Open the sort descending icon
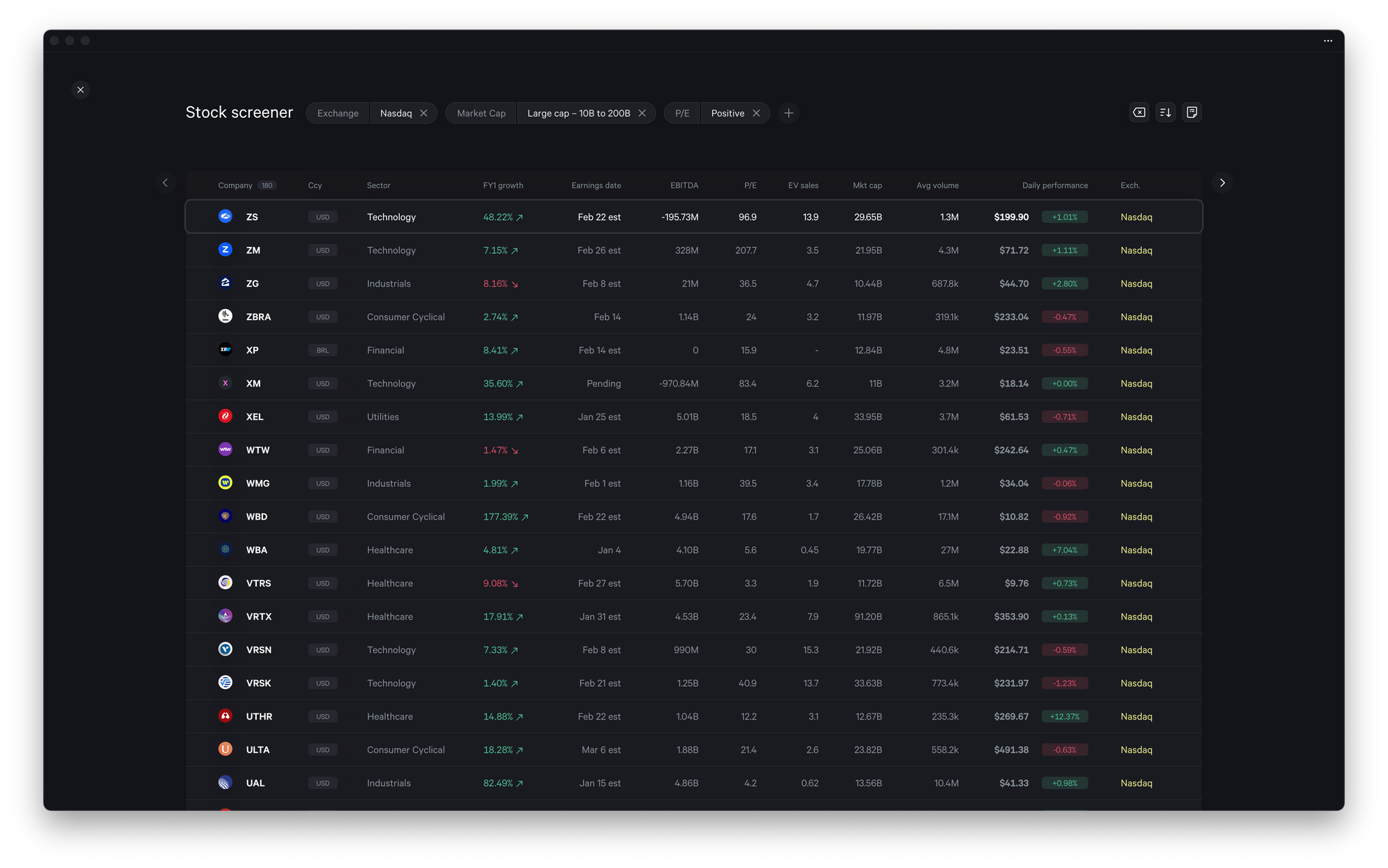 click(1165, 112)
